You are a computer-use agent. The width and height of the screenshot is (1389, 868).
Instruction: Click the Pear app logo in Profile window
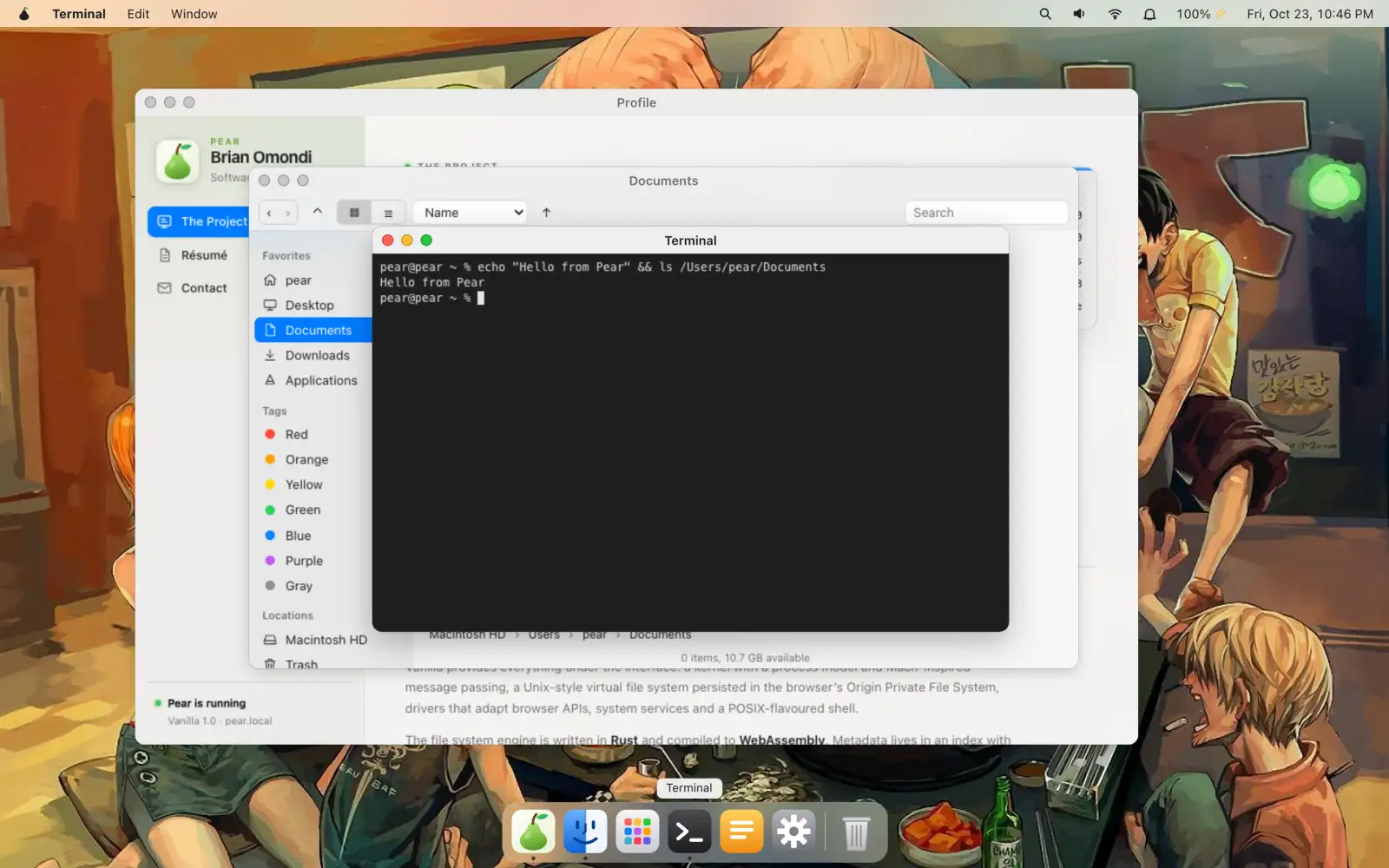[178, 161]
